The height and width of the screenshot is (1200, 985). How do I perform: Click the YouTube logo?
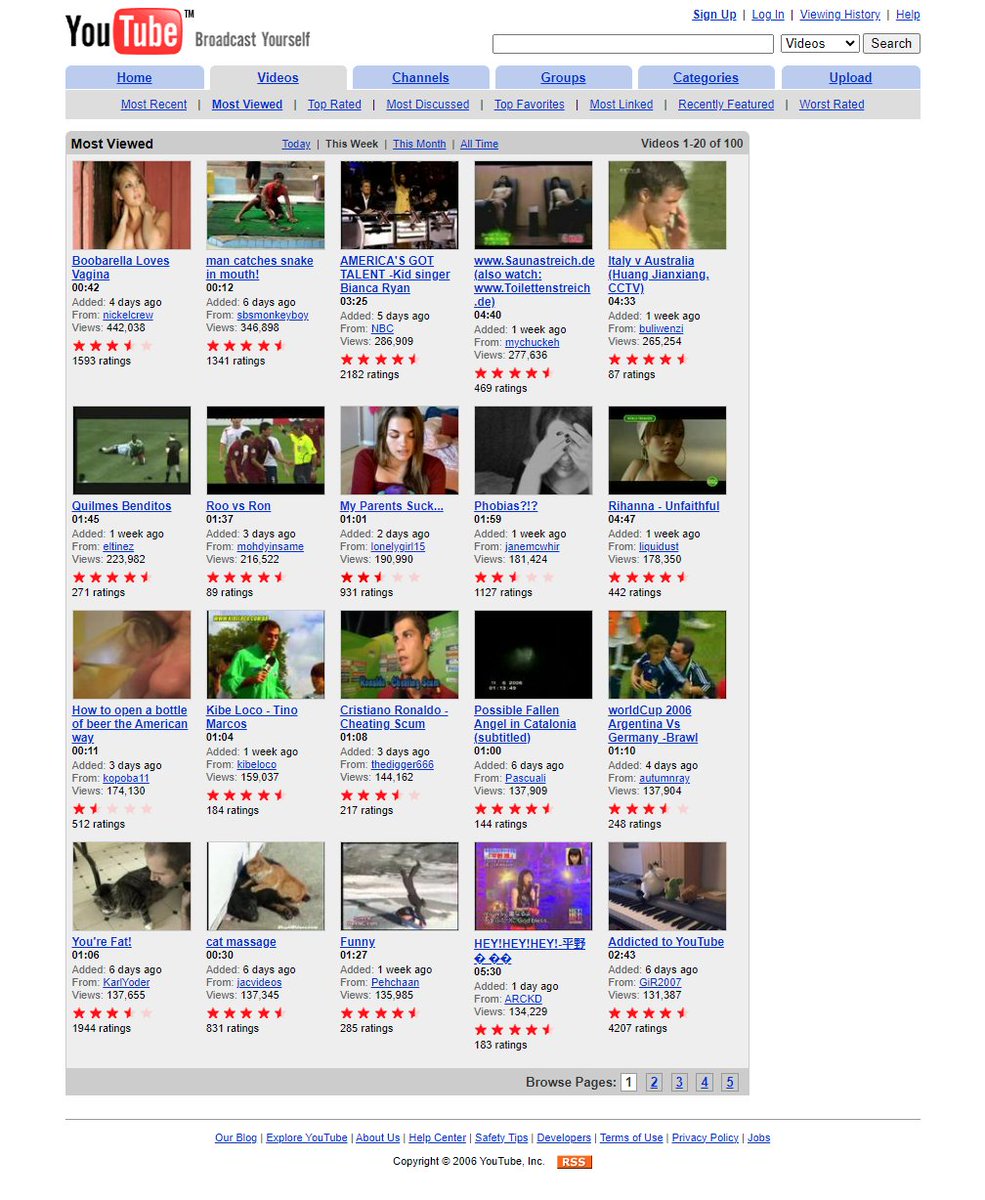click(x=125, y=30)
